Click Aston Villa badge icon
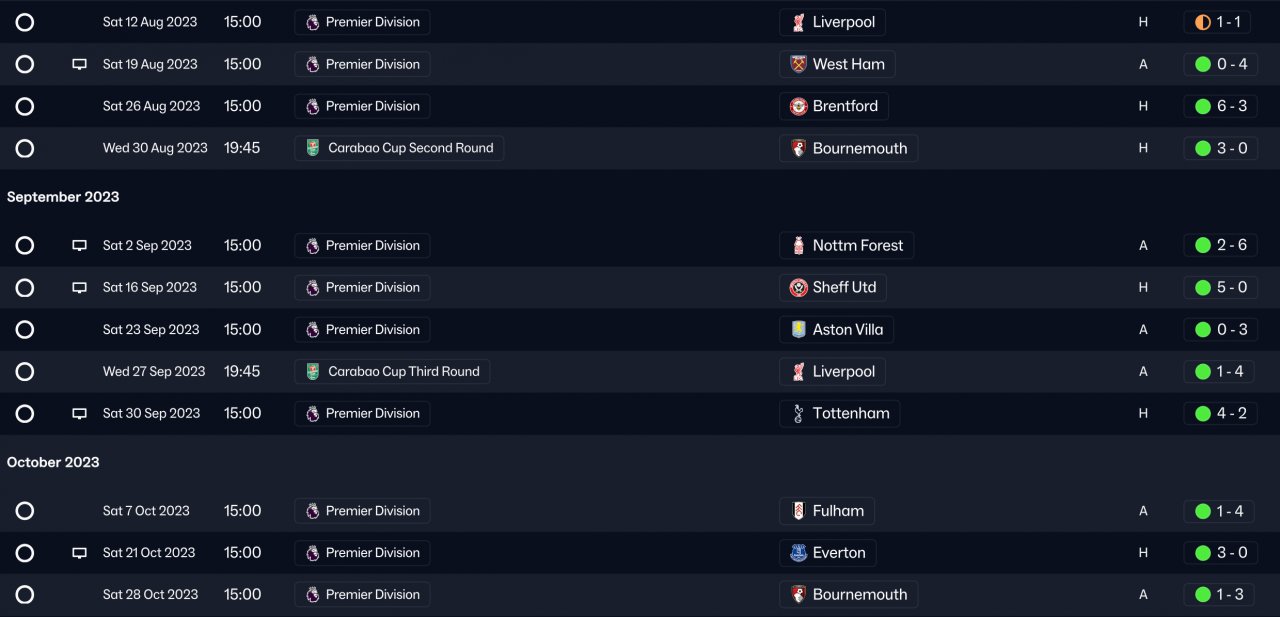This screenshot has width=1280, height=617. (798, 330)
